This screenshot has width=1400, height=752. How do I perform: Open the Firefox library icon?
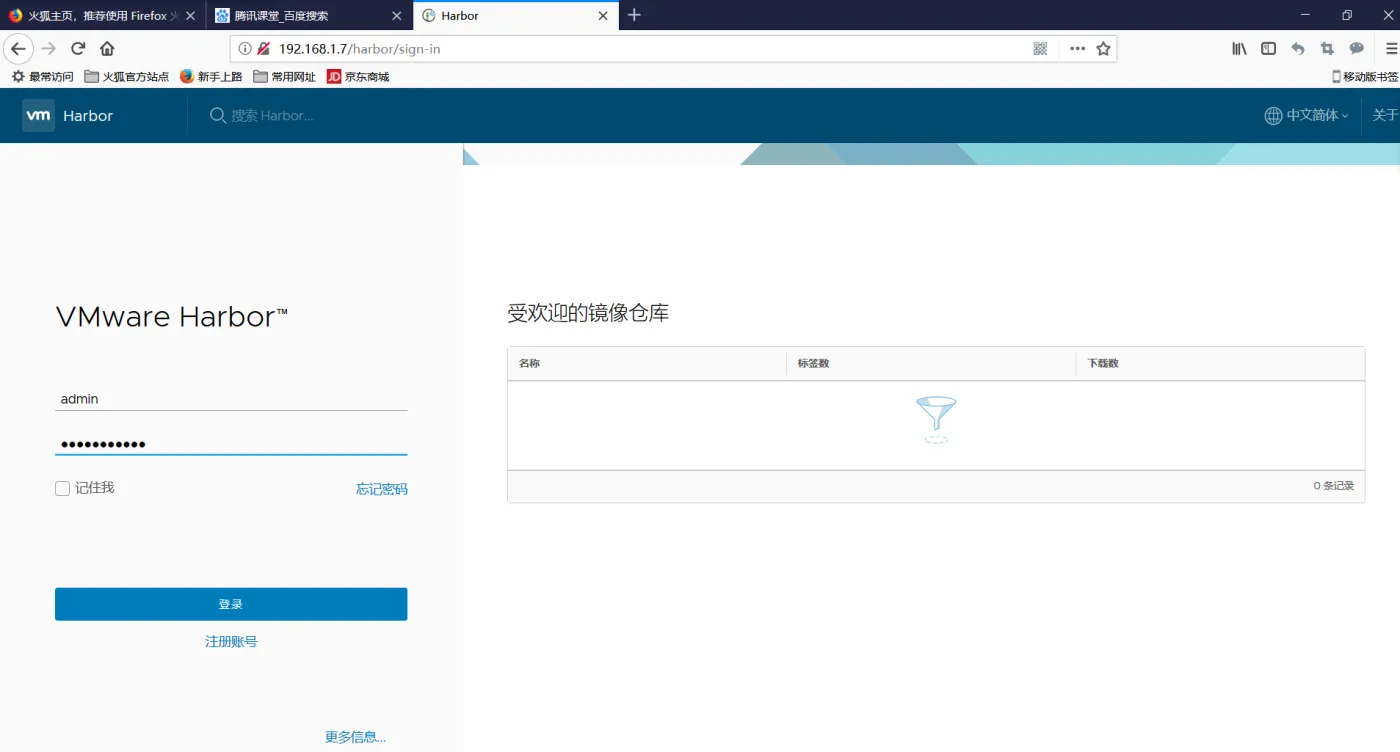click(1239, 48)
